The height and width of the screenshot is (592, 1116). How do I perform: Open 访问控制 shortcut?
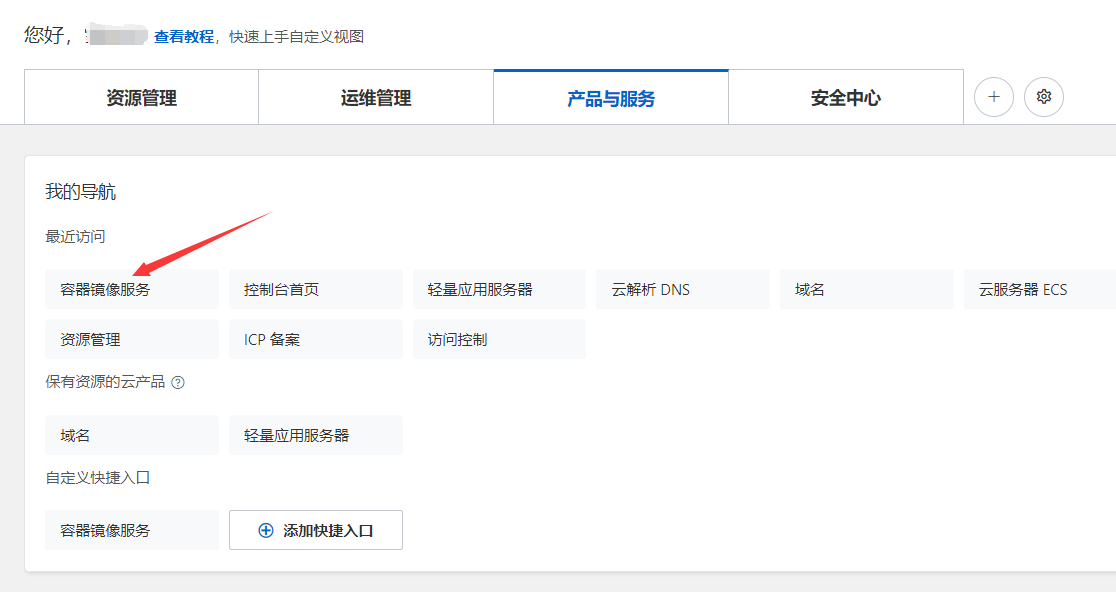[x=499, y=339]
